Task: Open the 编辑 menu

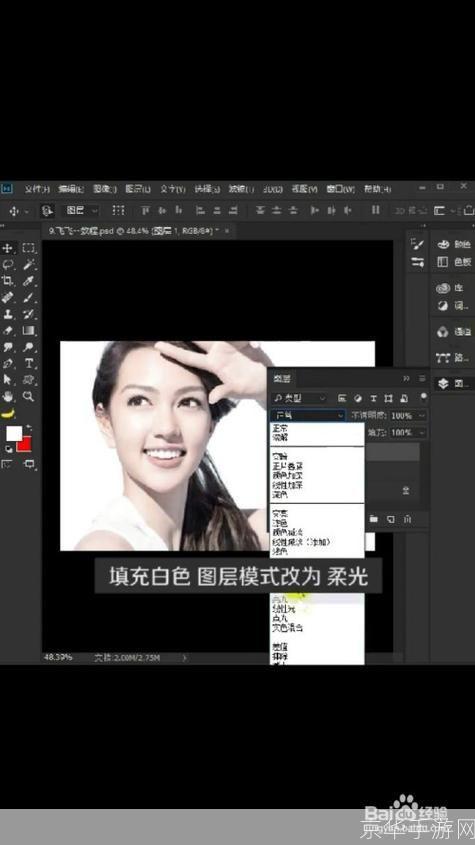Action: 71,189
